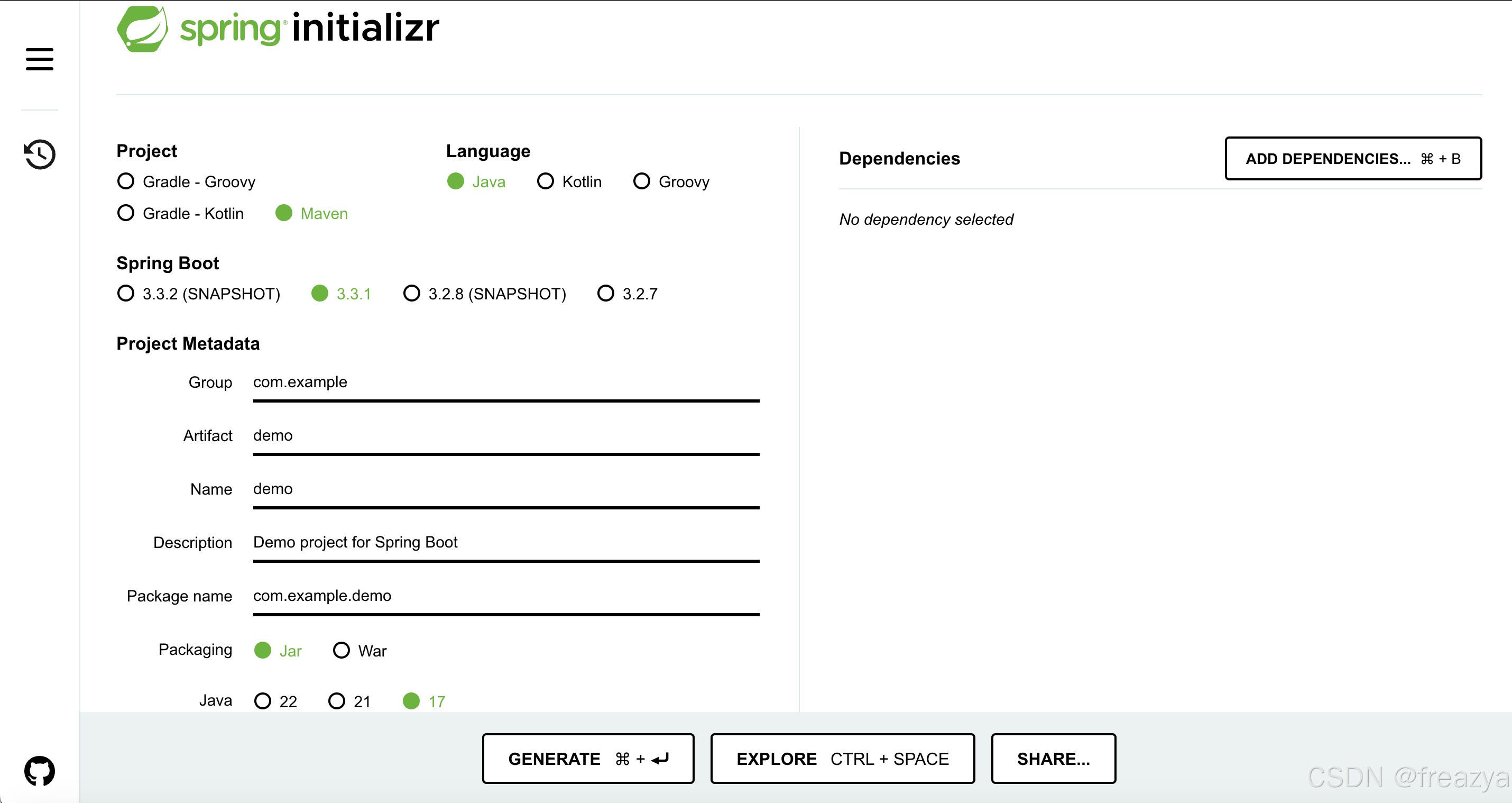Select Spring Boot version 3.2.7
The height and width of the screenshot is (803, 1512).
606,294
